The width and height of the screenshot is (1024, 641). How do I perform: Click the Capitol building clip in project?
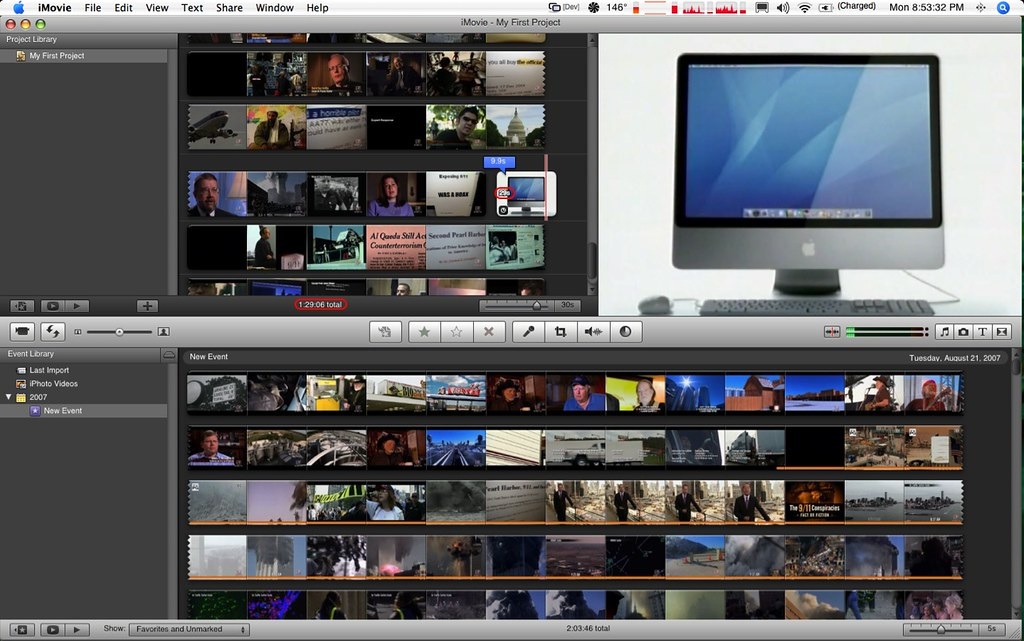coord(515,127)
